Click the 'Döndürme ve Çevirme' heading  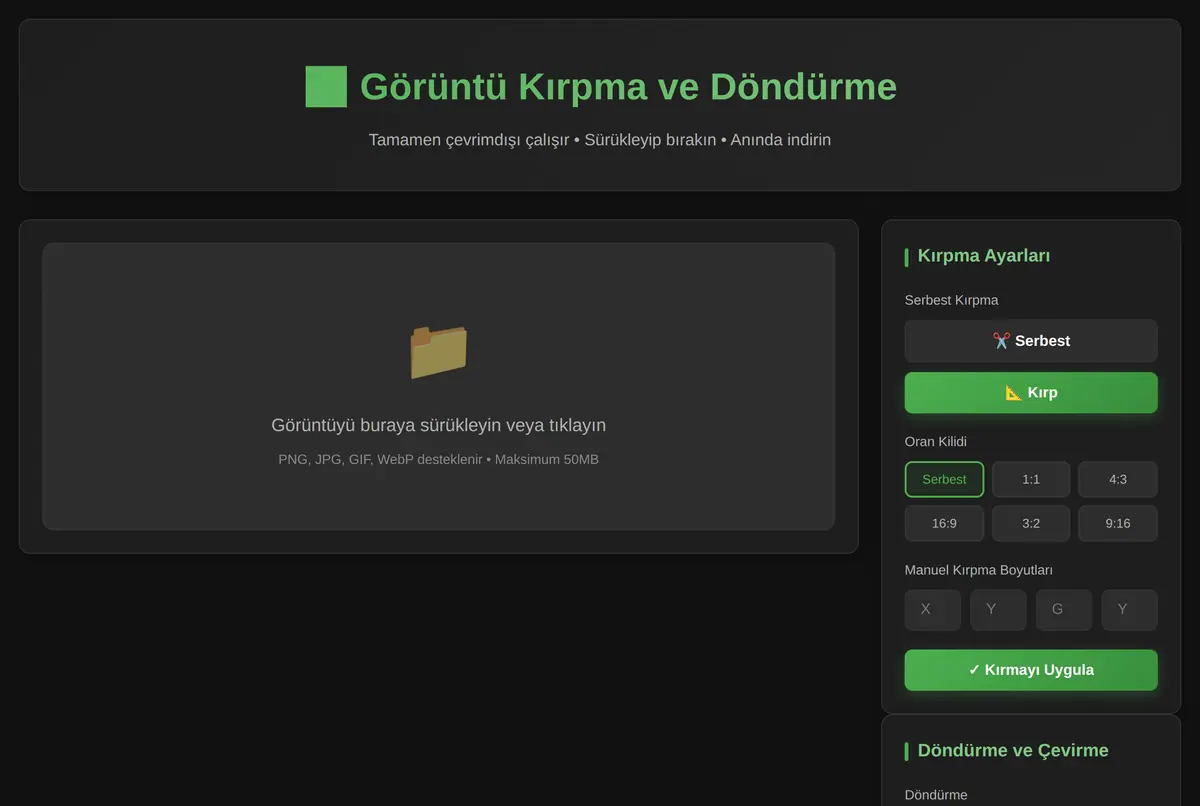tap(1013, 750)
